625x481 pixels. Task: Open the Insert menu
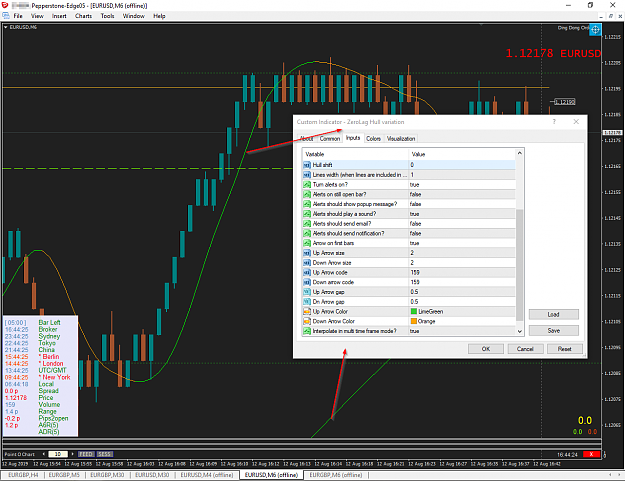59,16
